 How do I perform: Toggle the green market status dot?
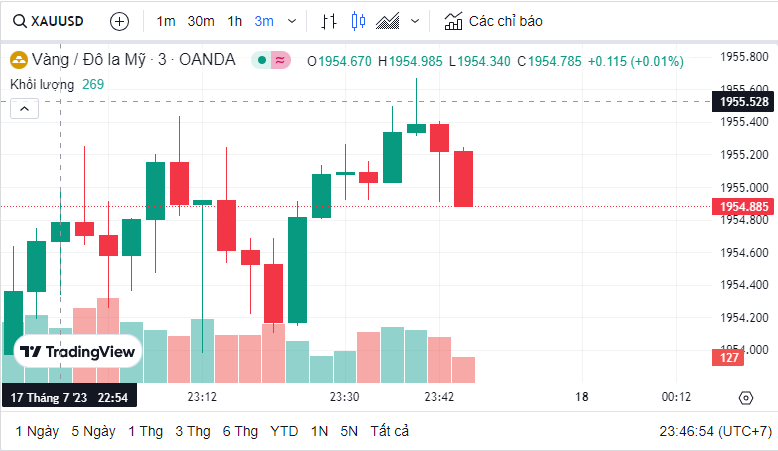[x=261, y=60]
